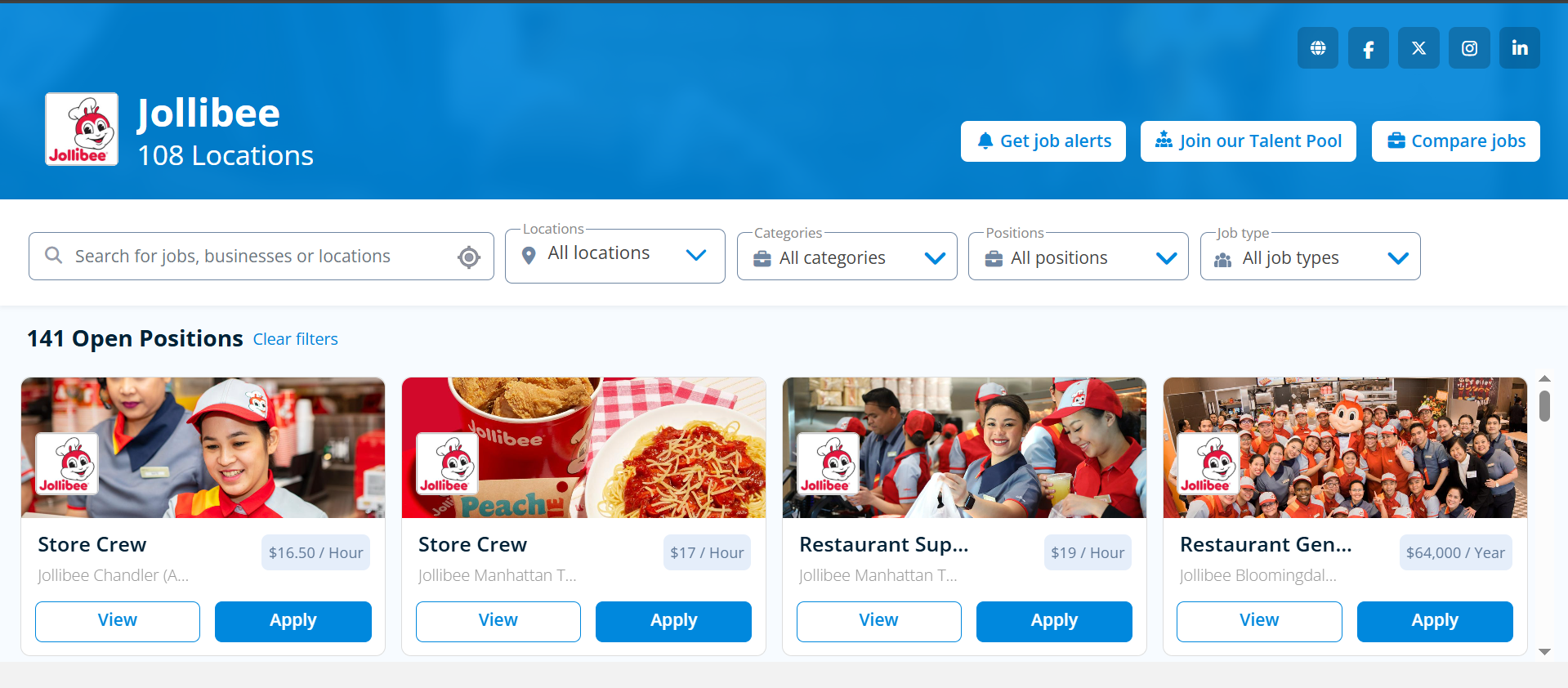
Task: Apply to the $16.50 Store Crew job
Action: 293,622
